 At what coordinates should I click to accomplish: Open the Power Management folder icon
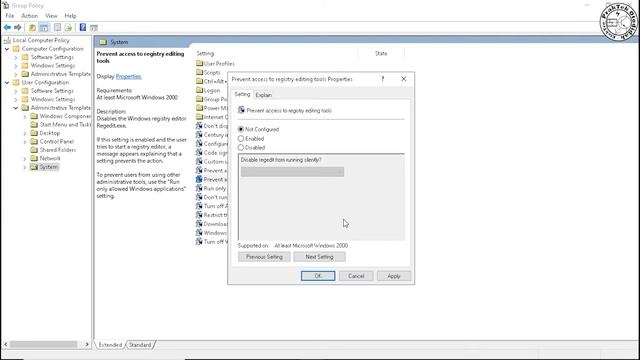(199, 108)
